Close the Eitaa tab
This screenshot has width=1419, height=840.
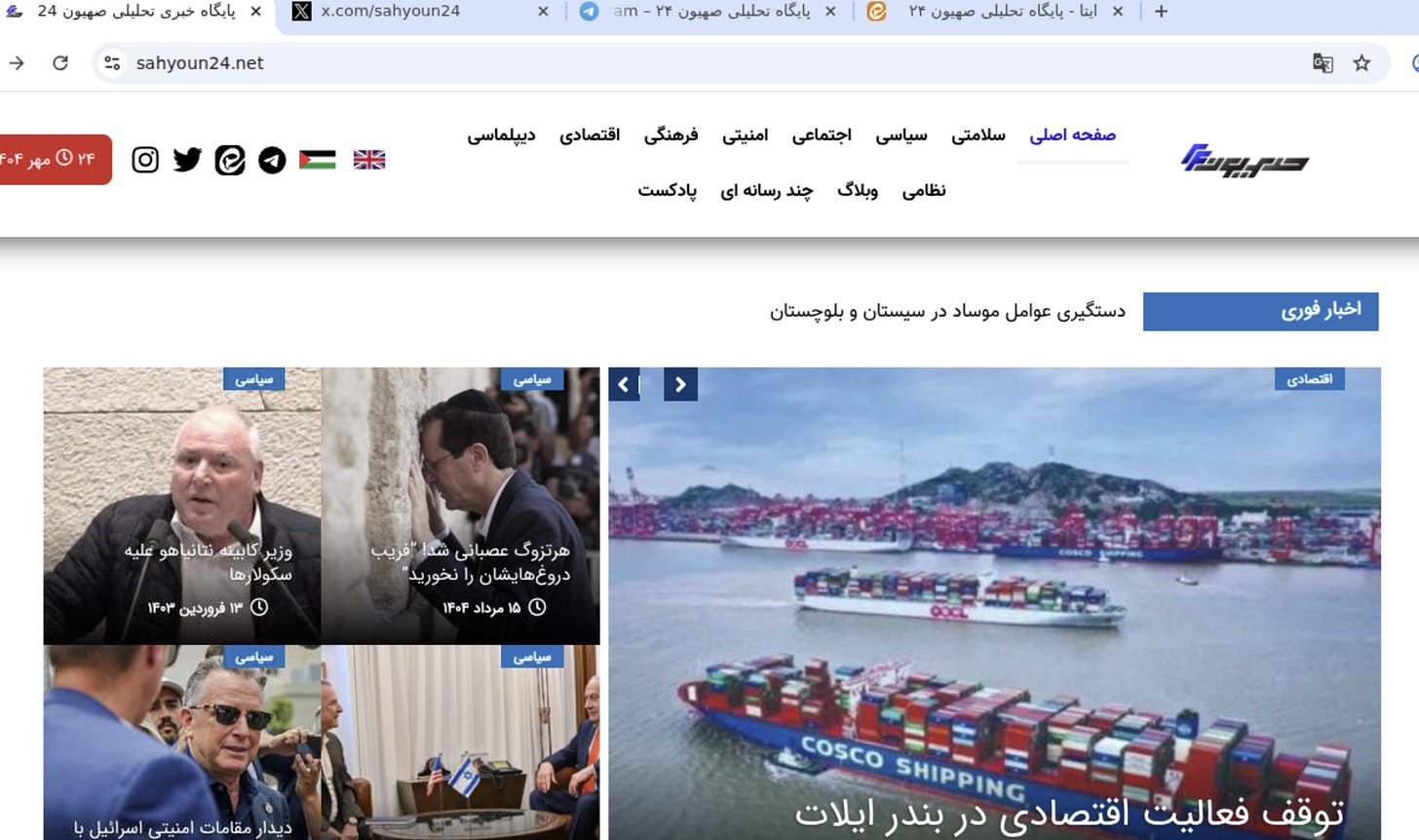[x=1118, y=12]
